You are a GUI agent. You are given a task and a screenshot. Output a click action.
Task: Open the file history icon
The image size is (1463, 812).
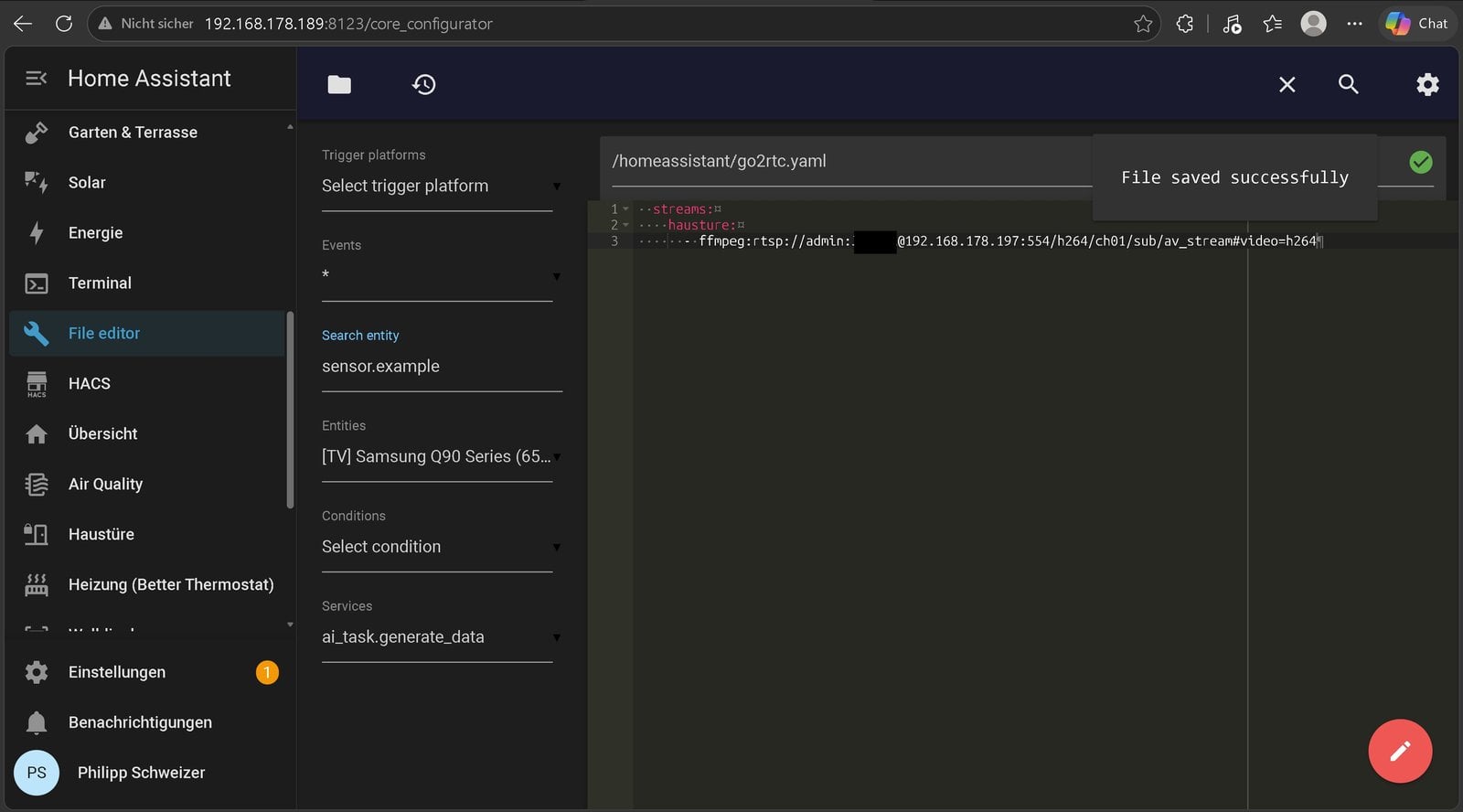pos(423,84)
